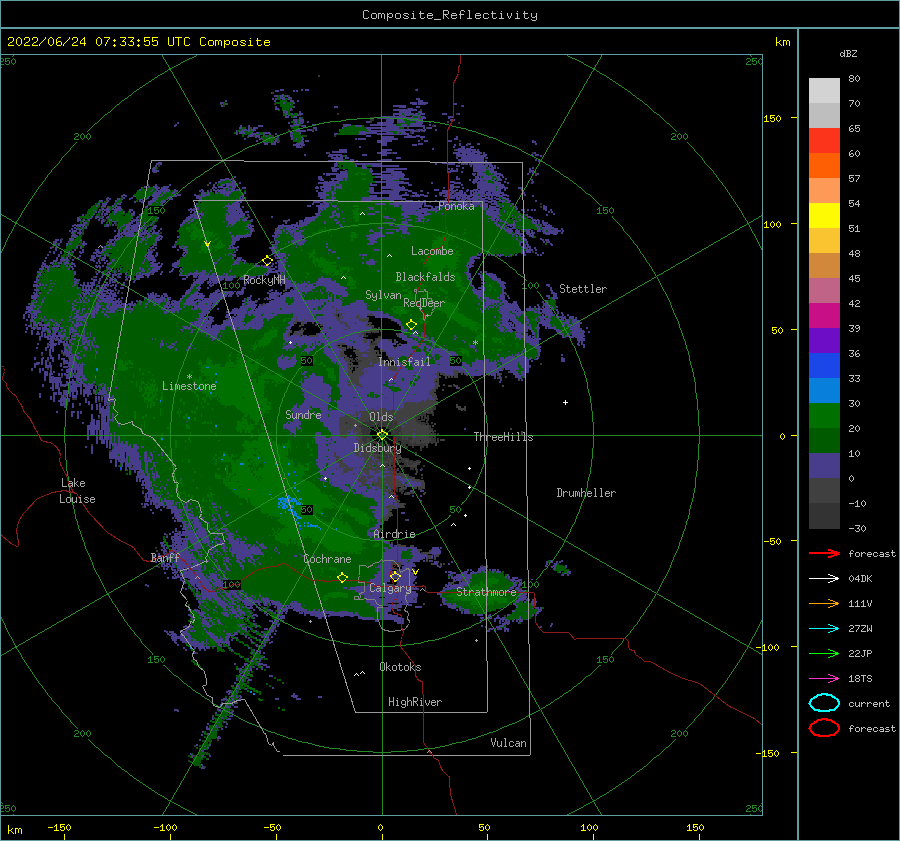Click the Calgary city label
The image size is (900, 841).
click(390, 588)
